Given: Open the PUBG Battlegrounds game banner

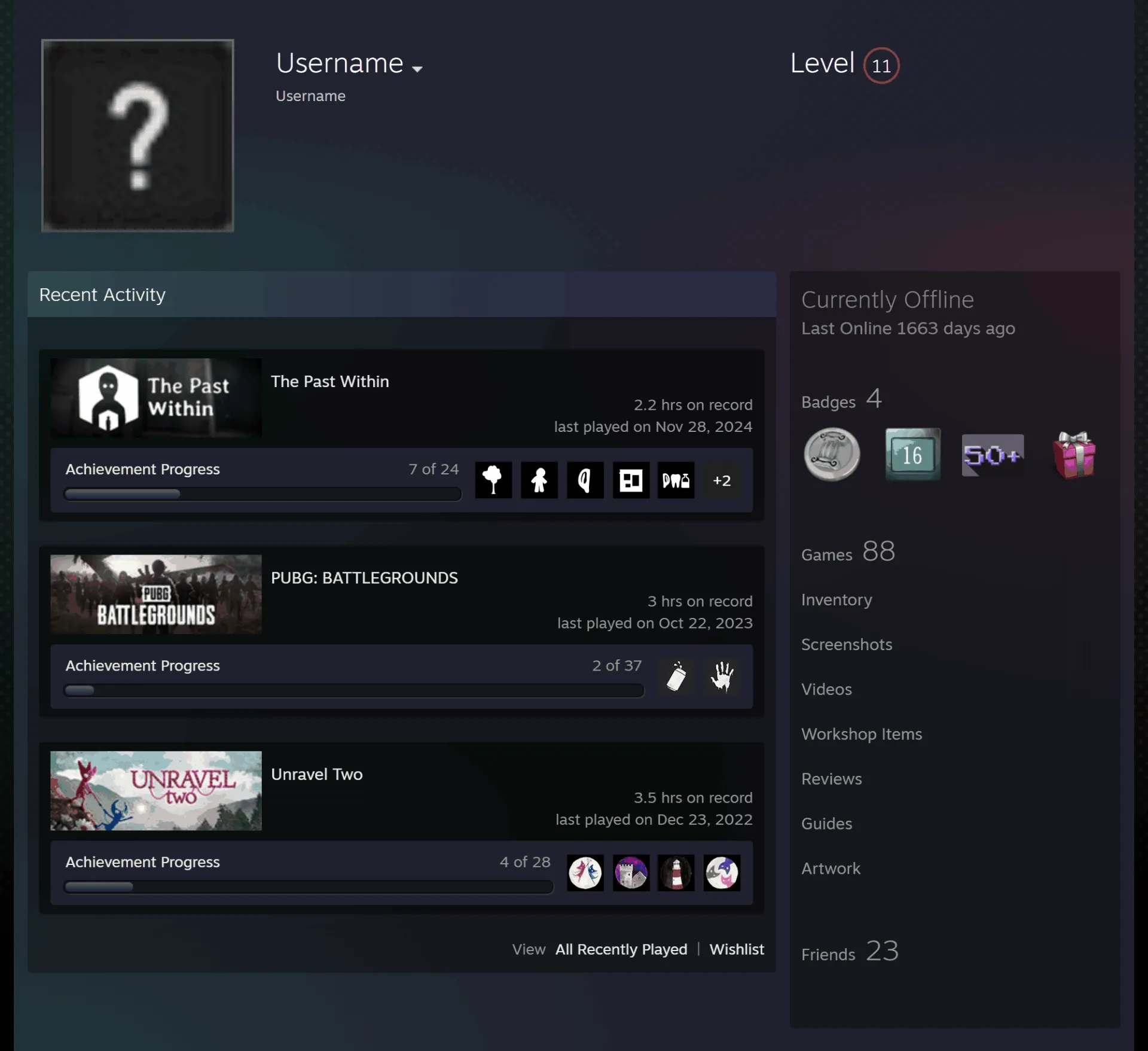Looking at the screenshot, I should (x=156, y=594).
